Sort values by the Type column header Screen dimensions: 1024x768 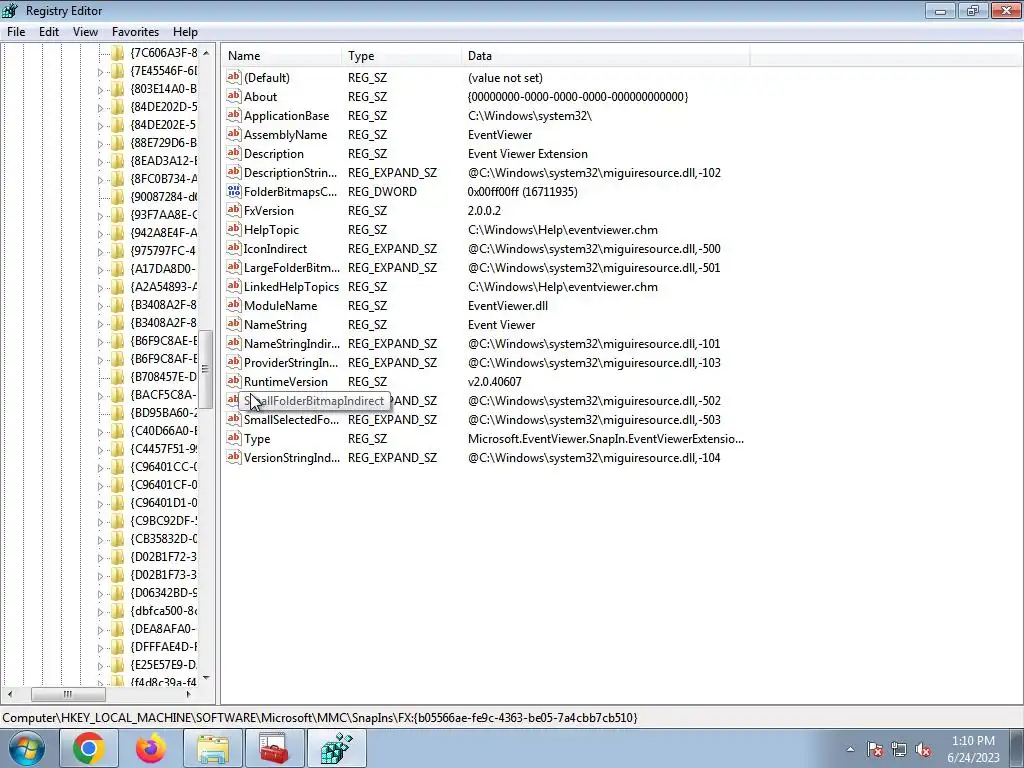click(x=401, y=56)
